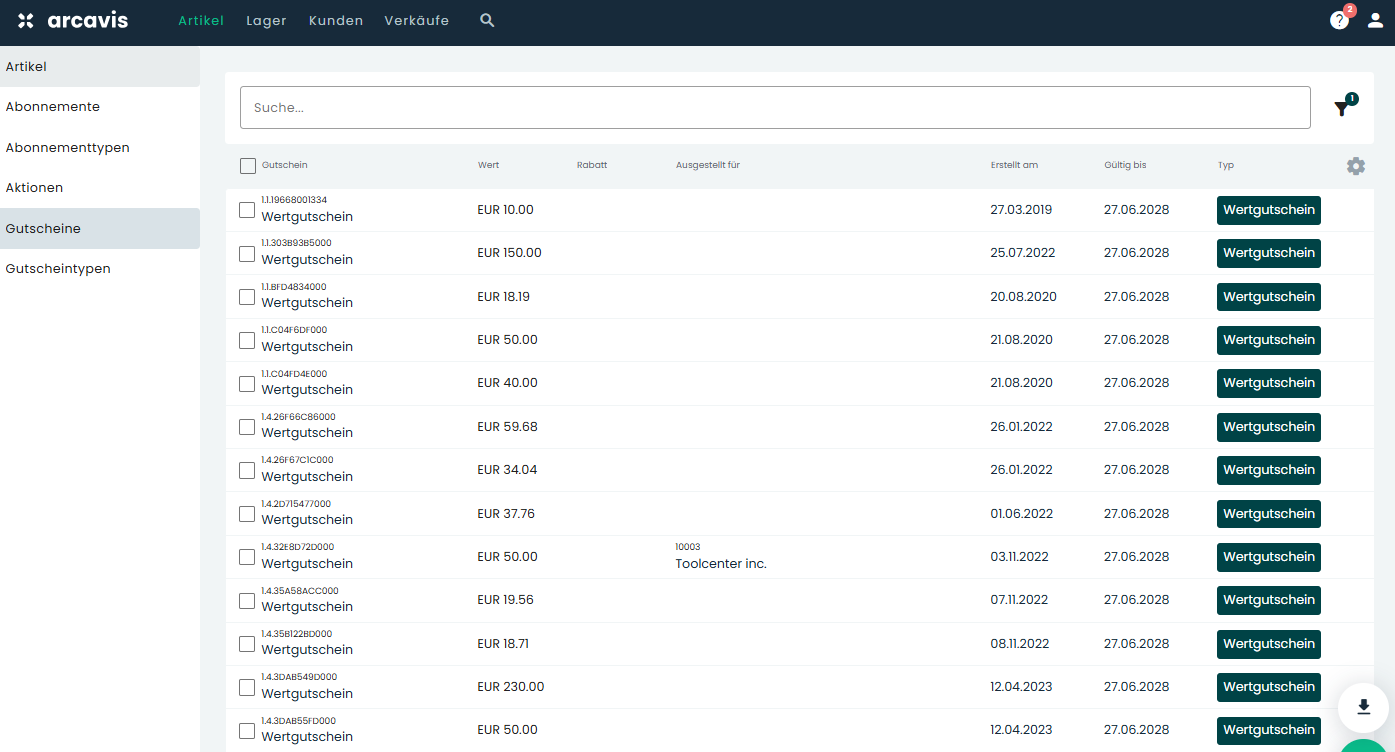
Task: Check the box for voucher 1.1.19668001334
Action: point(247,210)
